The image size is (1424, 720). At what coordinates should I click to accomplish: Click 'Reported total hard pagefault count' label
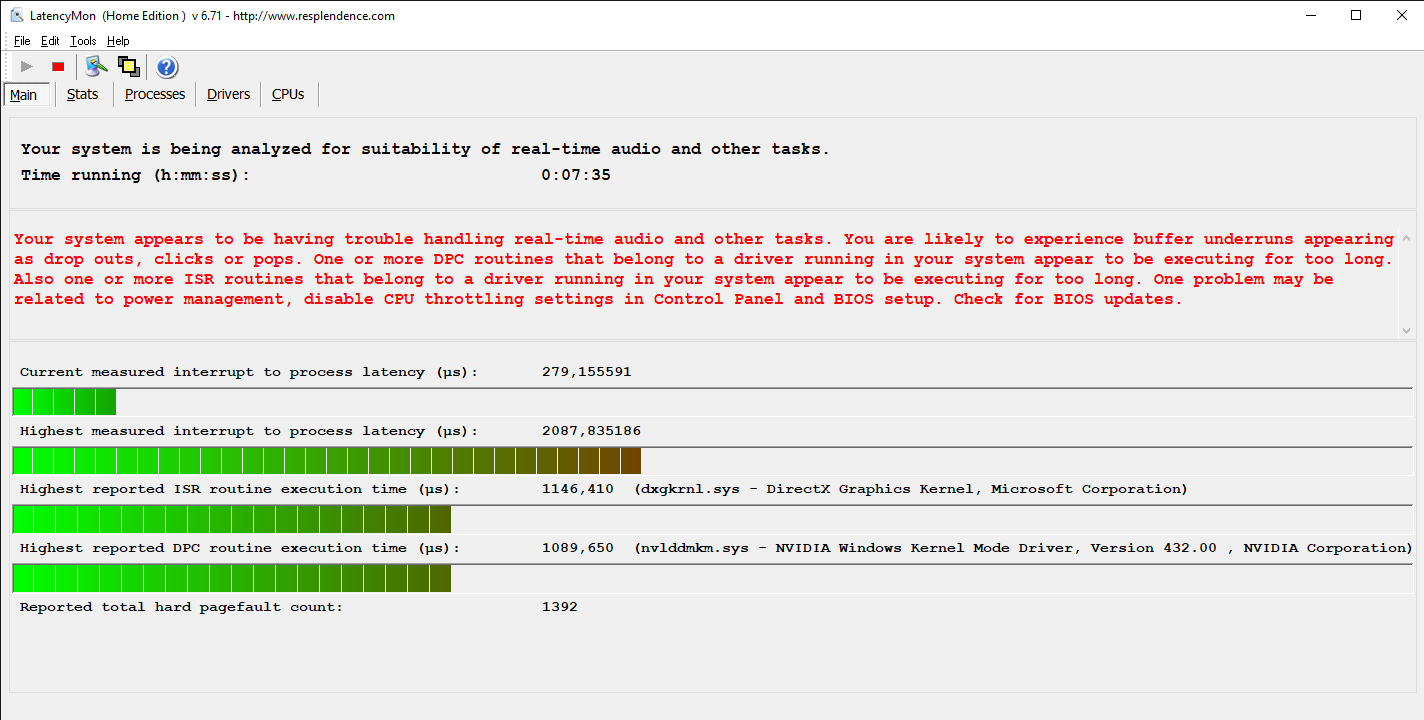pyautogui.click(x=181, y=607)
